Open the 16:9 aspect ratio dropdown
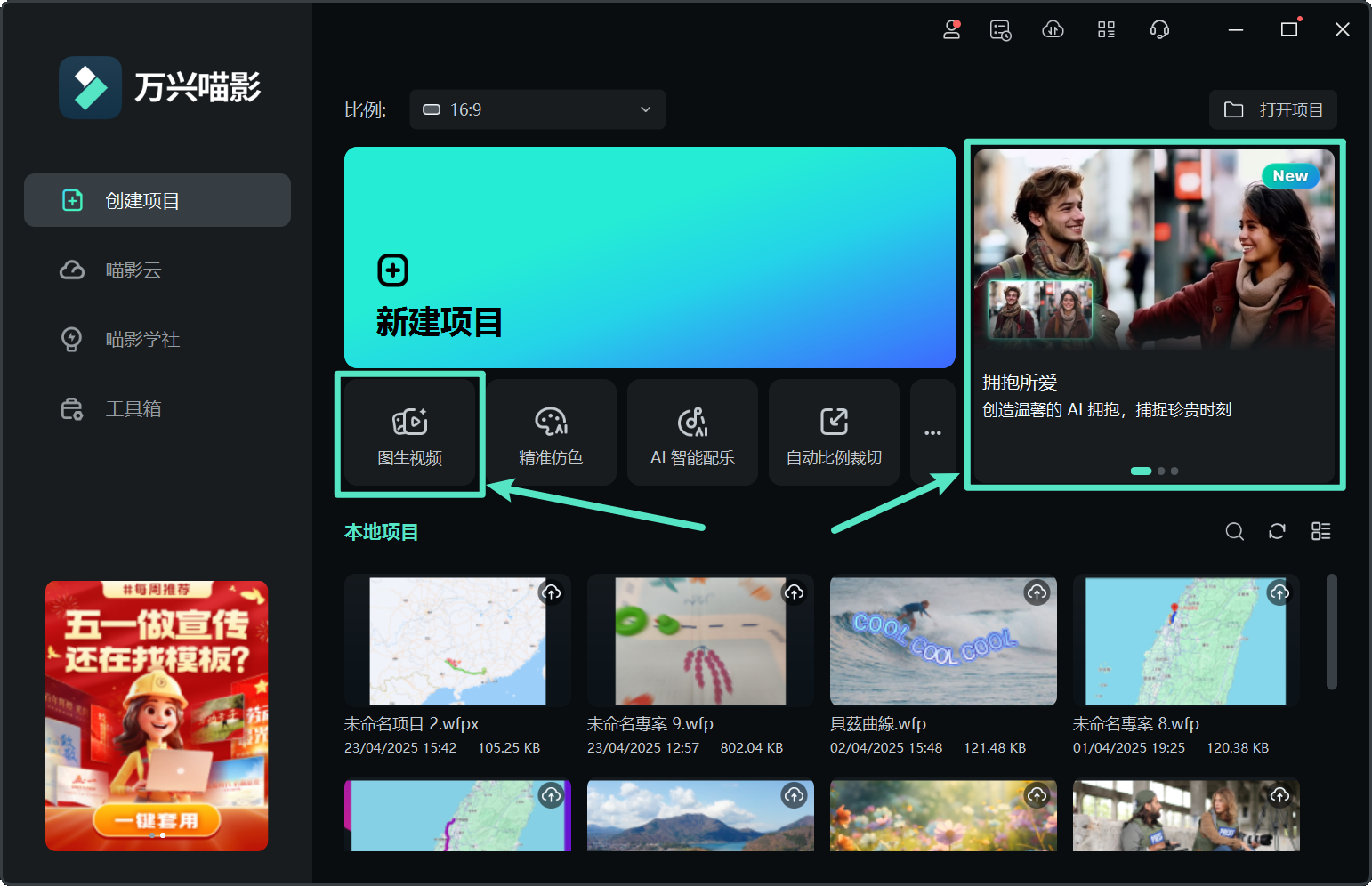 point(537,109)
